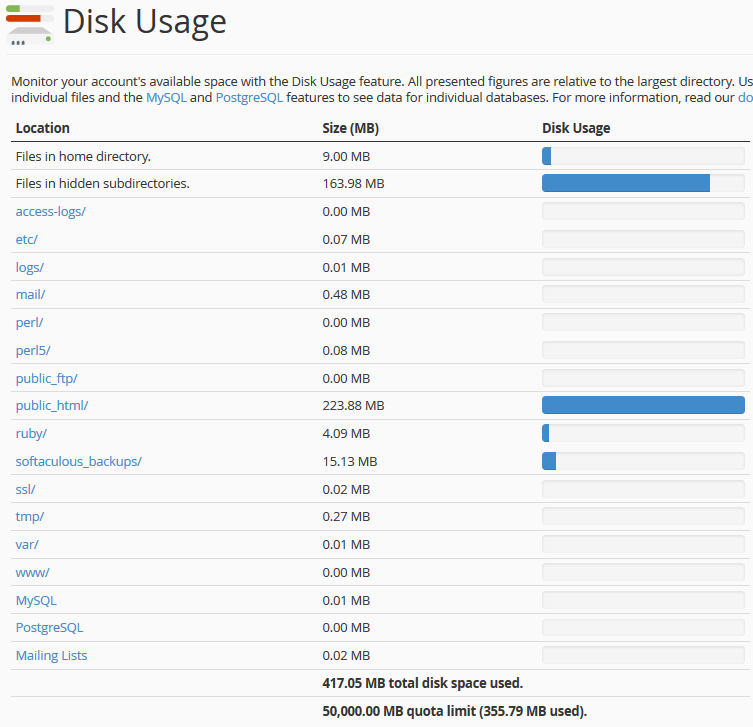Screen dimensions: 753x727
Task: Open the mail/ directory link
Action: [30, 294]
